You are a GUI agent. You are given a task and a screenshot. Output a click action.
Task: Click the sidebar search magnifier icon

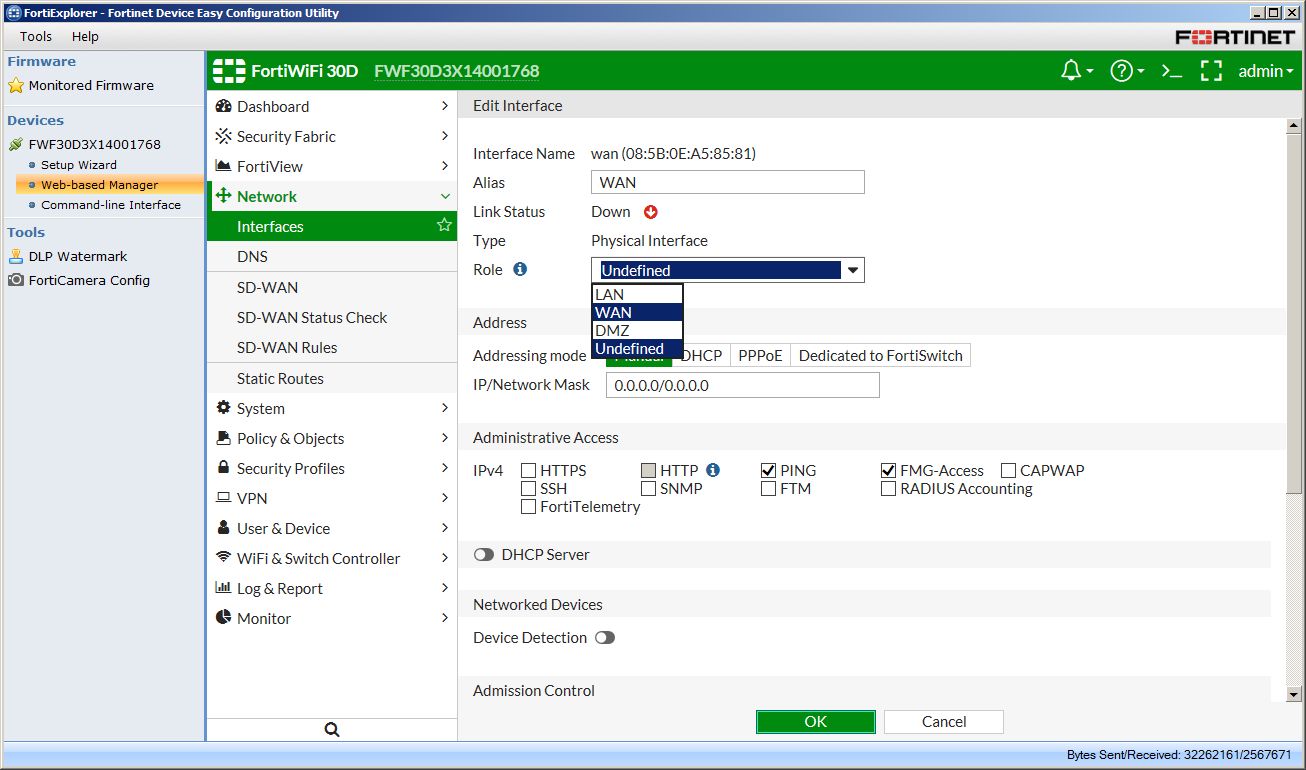point(332,730)
